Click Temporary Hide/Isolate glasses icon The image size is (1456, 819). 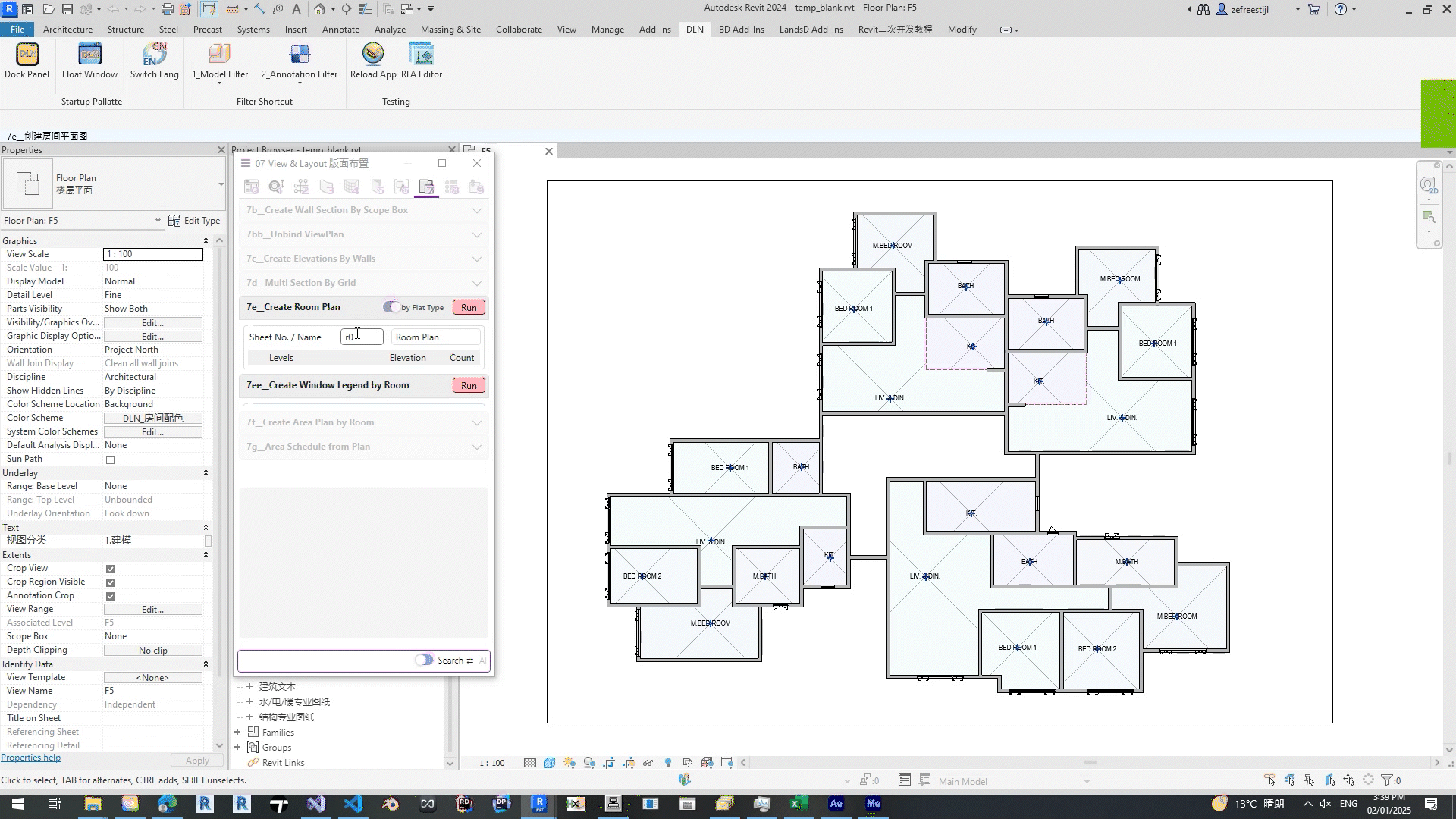click(648, 763)
